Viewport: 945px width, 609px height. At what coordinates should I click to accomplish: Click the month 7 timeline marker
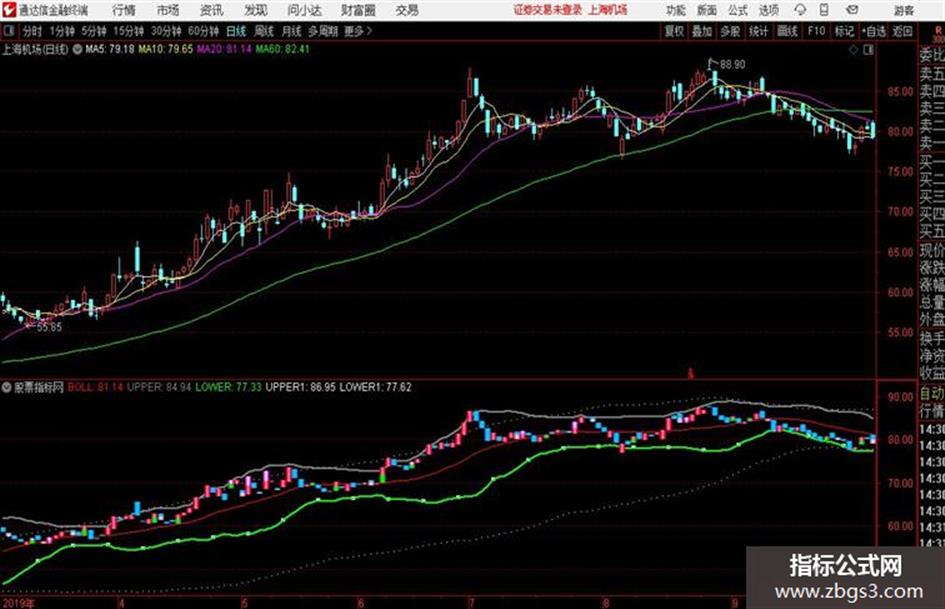coord(471,603)
